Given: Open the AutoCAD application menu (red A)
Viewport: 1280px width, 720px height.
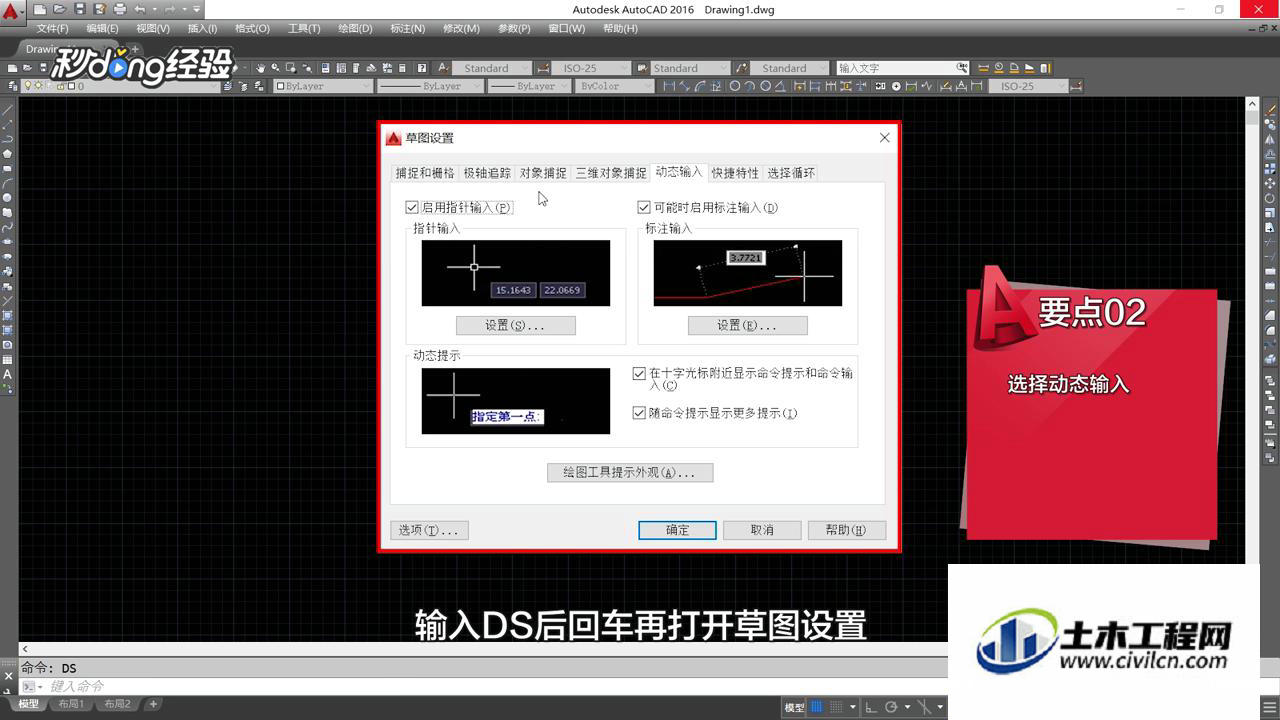Looking at the screenshot, I should tap(10, 12).
